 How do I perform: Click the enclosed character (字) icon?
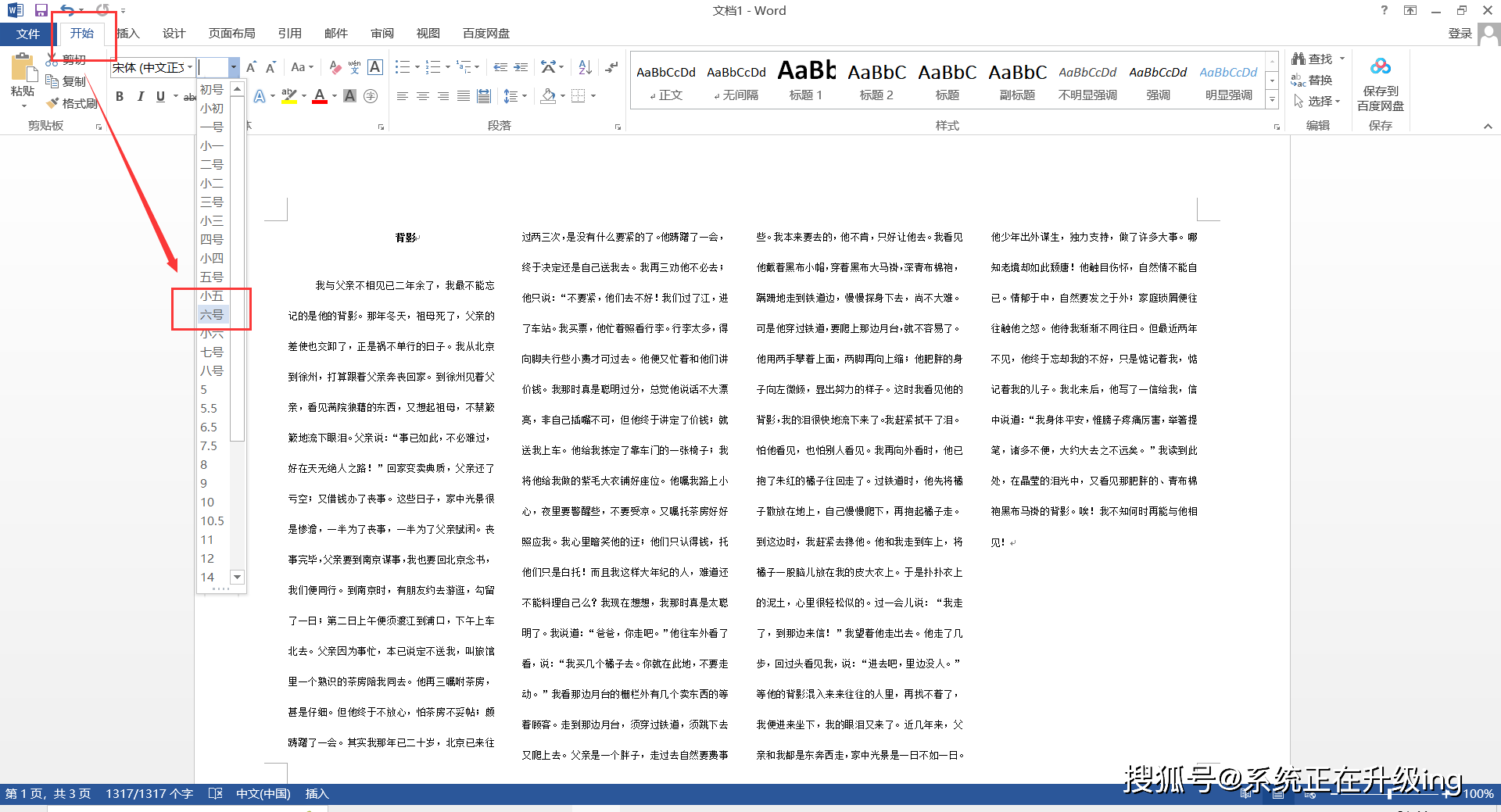coord(371,96)
